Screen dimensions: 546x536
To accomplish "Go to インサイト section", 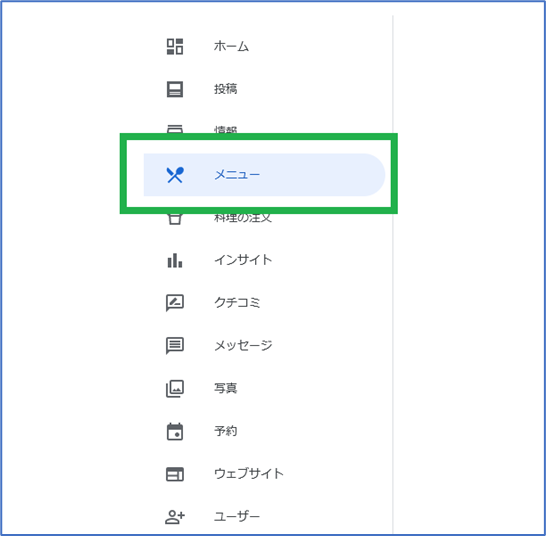I will coord(243,260).
